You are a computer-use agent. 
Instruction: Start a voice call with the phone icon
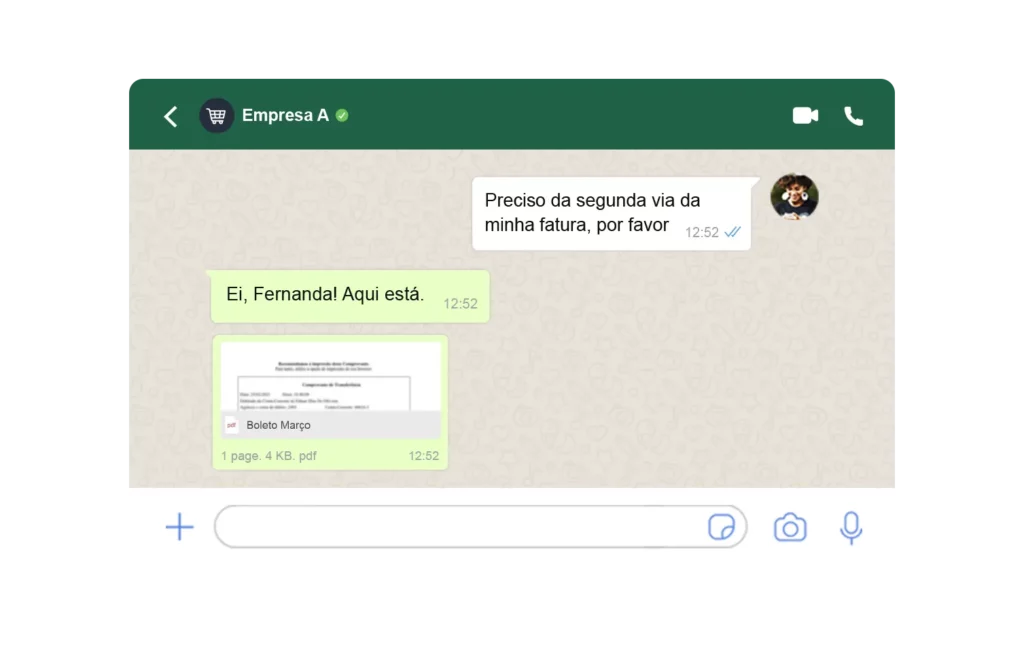854,116
